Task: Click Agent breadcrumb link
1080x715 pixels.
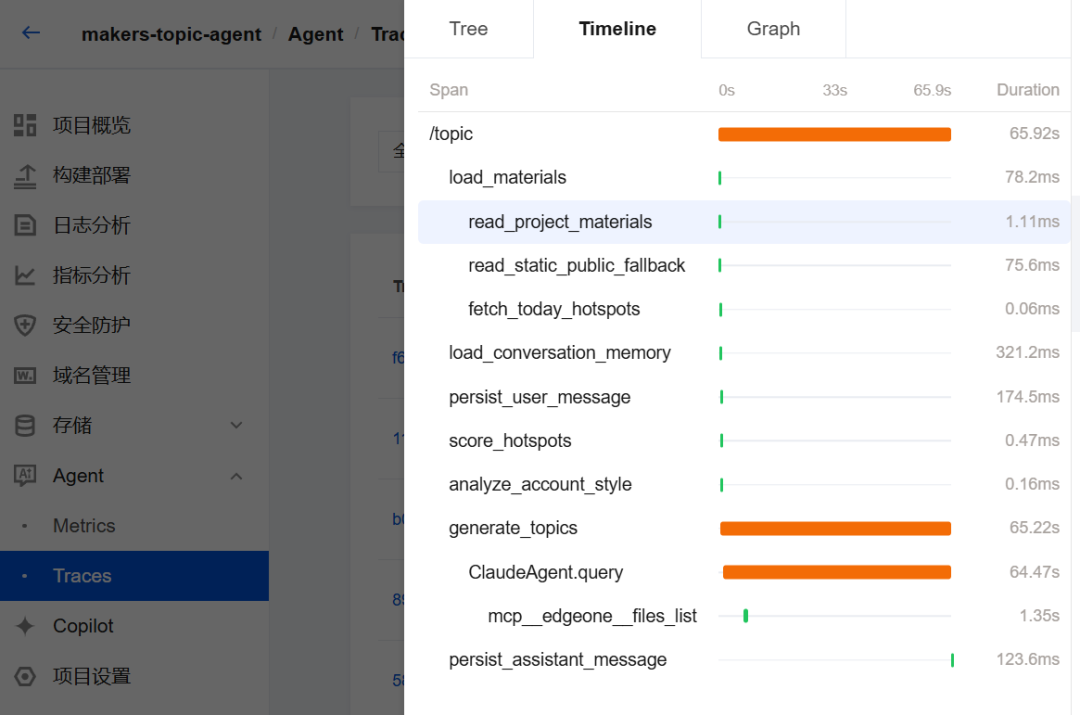Action: pos(315,34)
